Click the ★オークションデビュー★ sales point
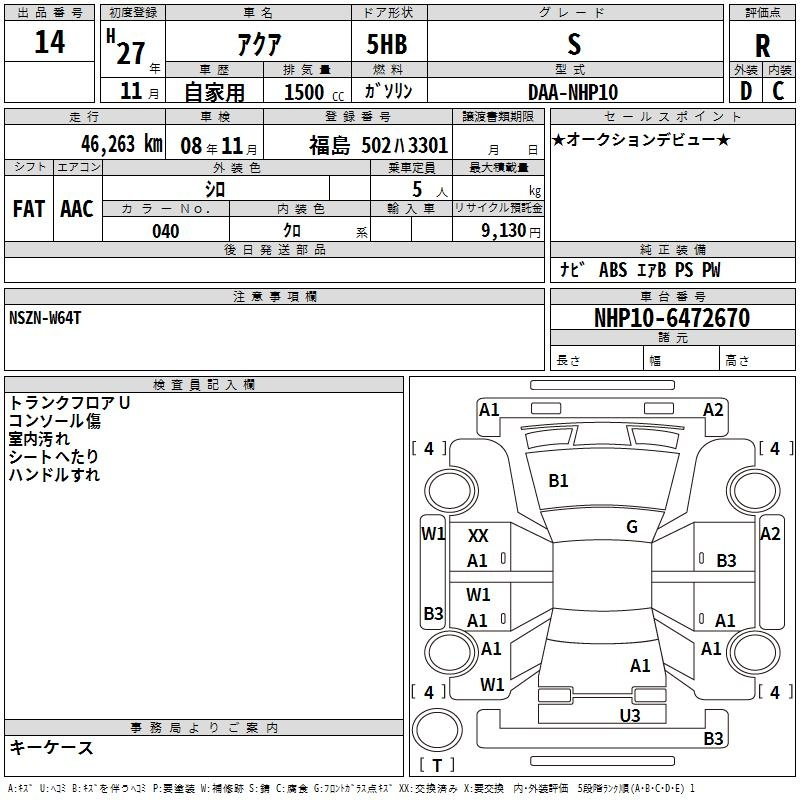The height and width of the screenshot is (800, 800). coord(641,139)
